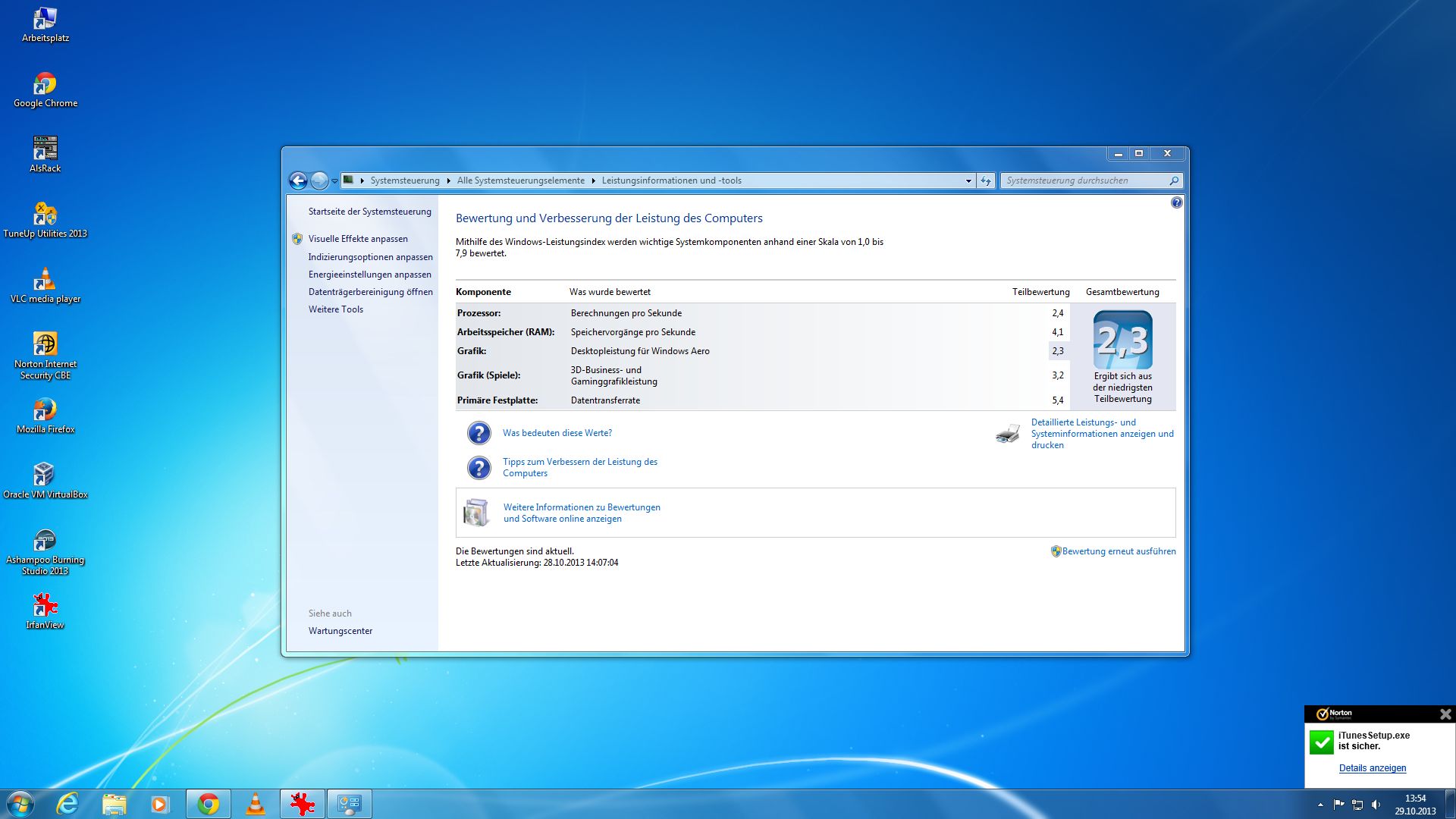Open VLC media player desktop shortcut
This screenshot has height=819, width=1456.
click(45, 280)
